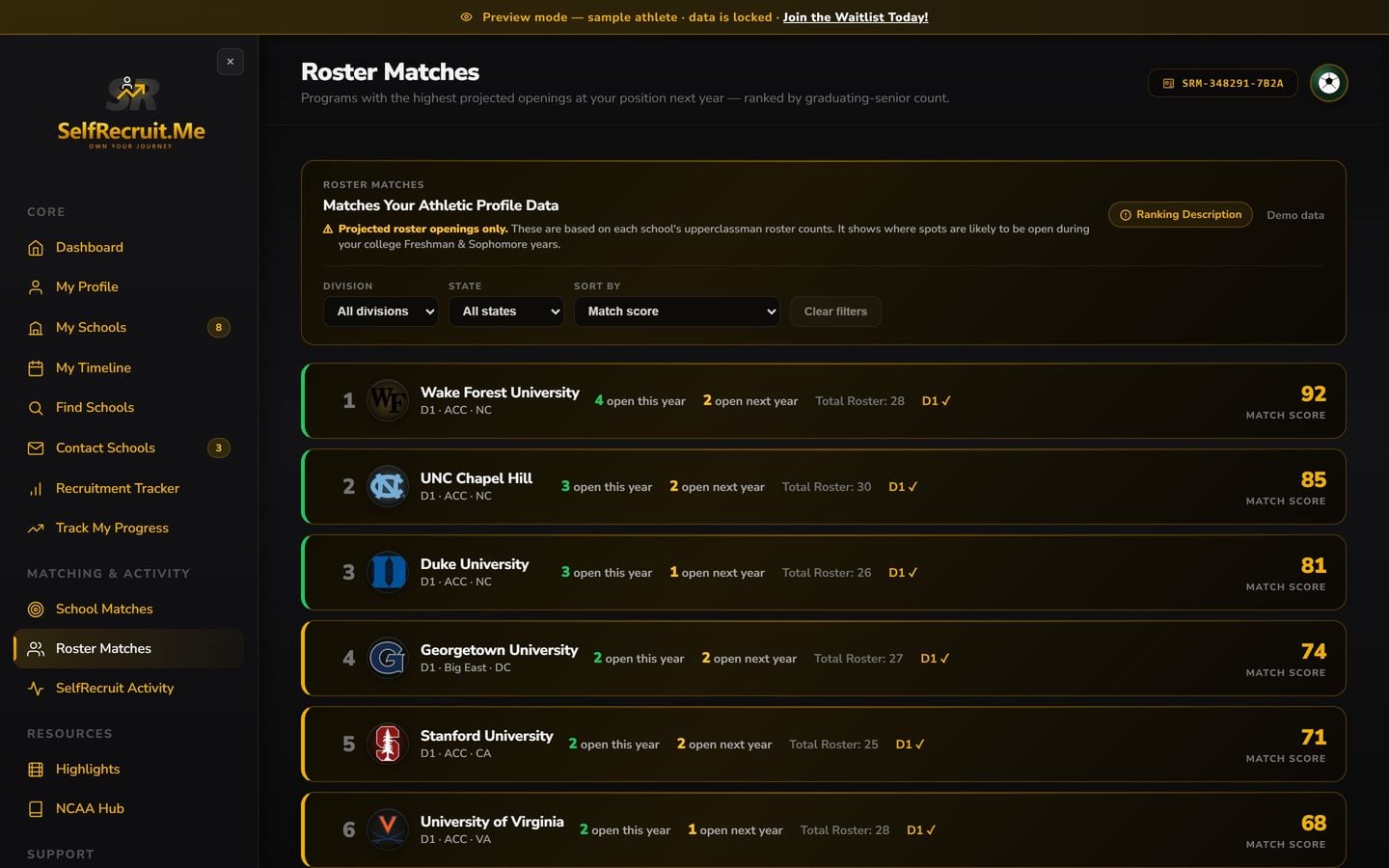Click the Wake Forest University logo
Image resolution: width=1389 pixels, height=868 pixels.
[x=388, y=400]
